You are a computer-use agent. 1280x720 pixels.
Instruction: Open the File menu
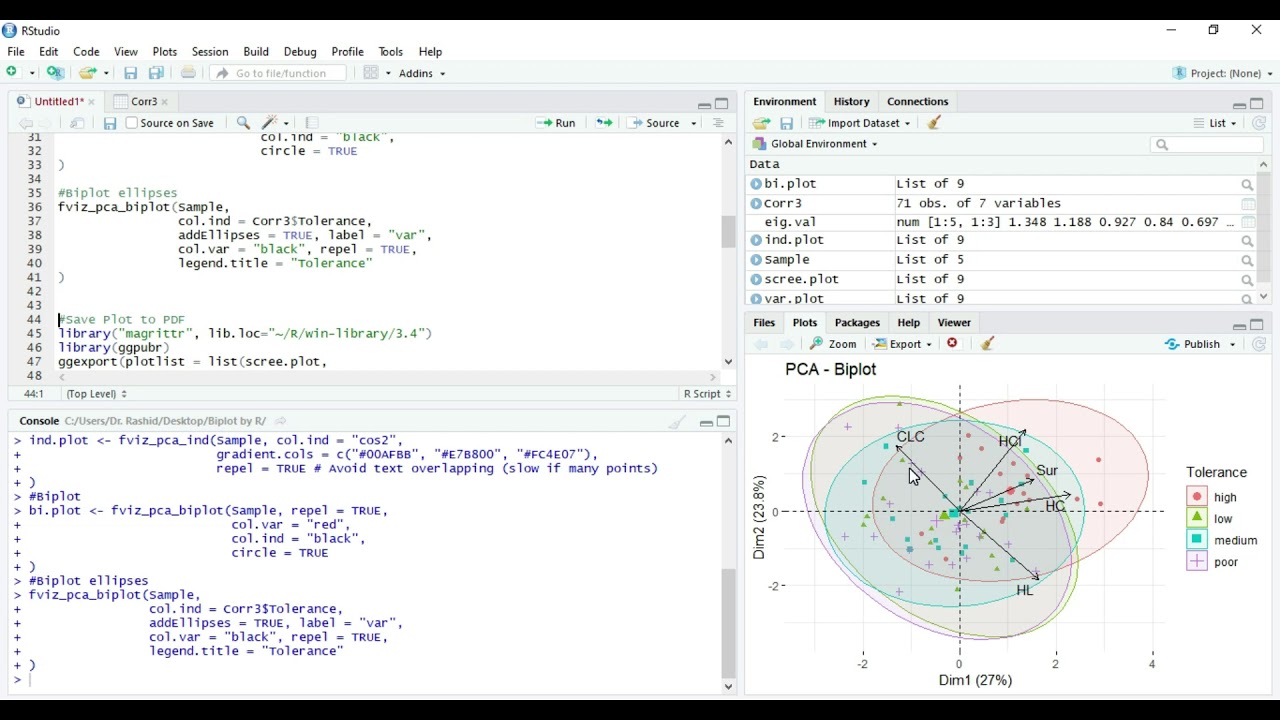tap(16, 52)
